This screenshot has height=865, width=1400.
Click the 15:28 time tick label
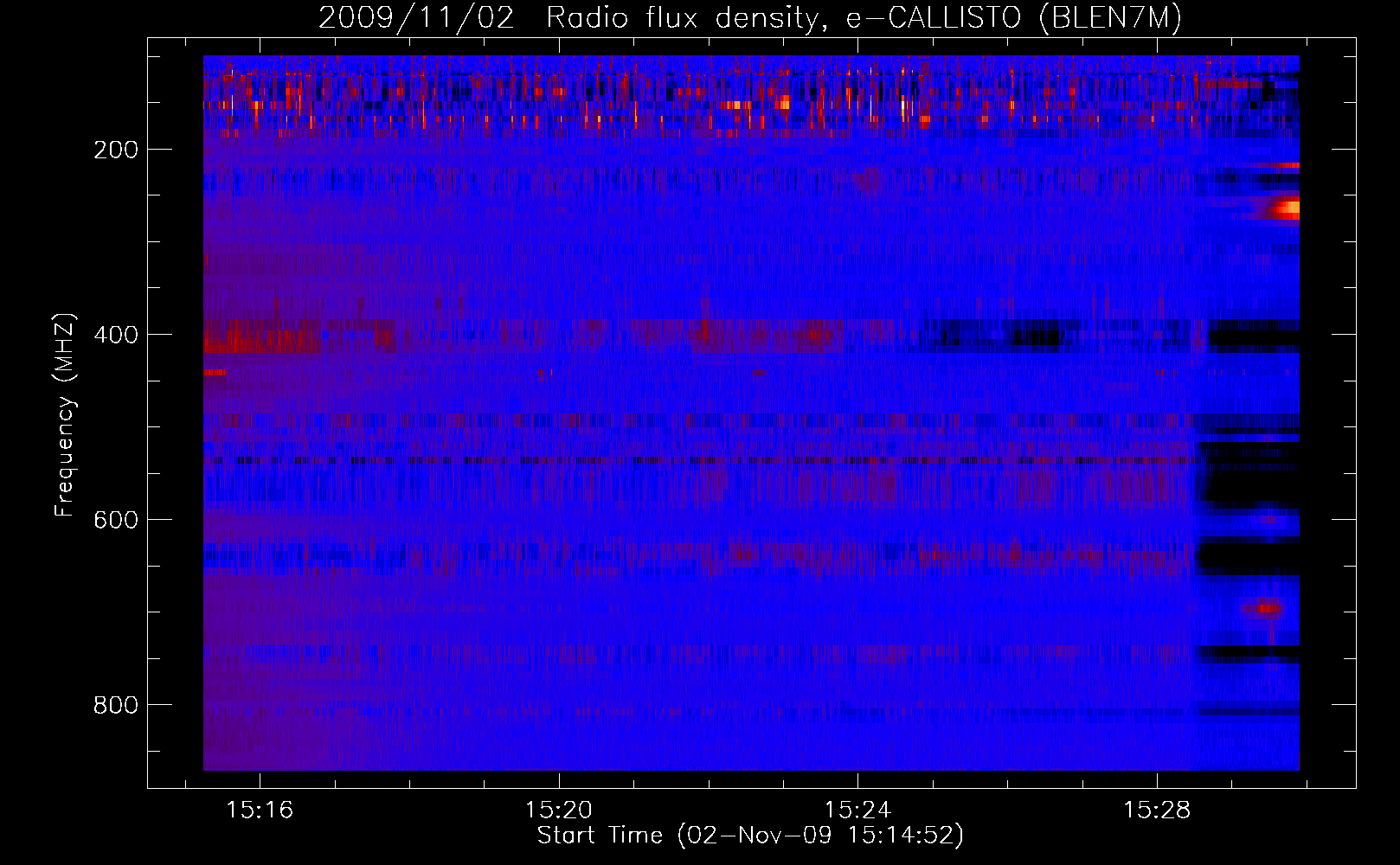click(x=1157, y=810)
